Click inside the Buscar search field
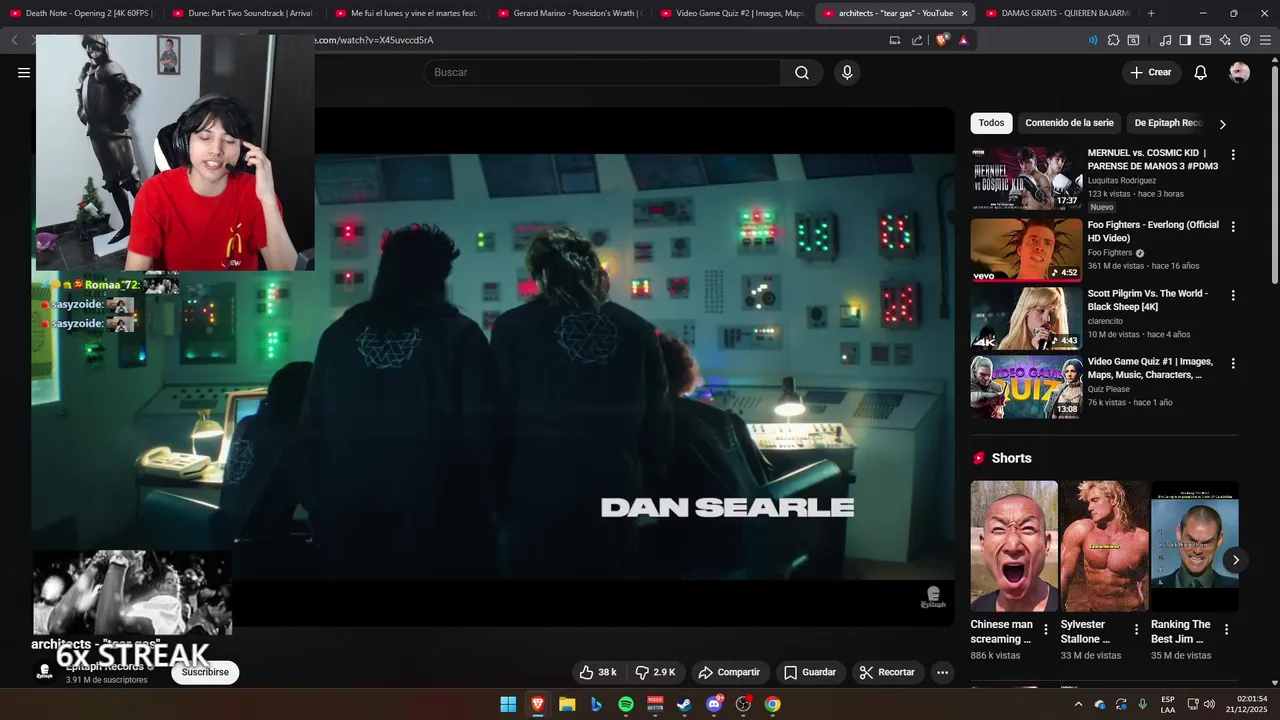 click(602, 72)
